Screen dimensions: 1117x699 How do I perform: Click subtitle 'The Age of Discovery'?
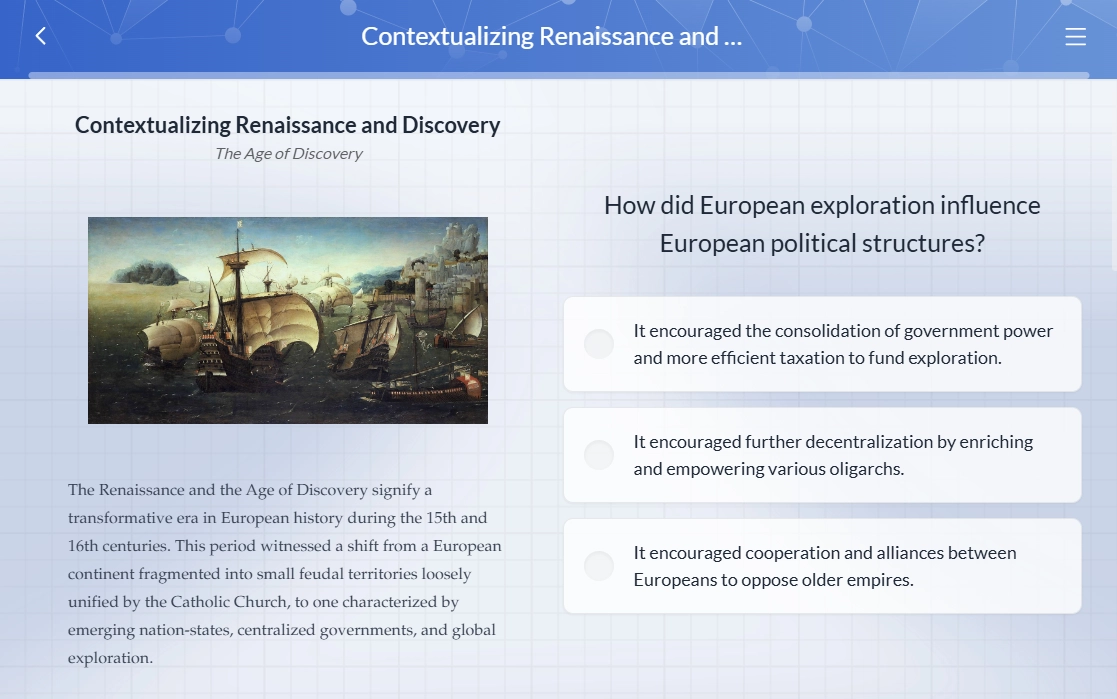(x=289, y=154)
